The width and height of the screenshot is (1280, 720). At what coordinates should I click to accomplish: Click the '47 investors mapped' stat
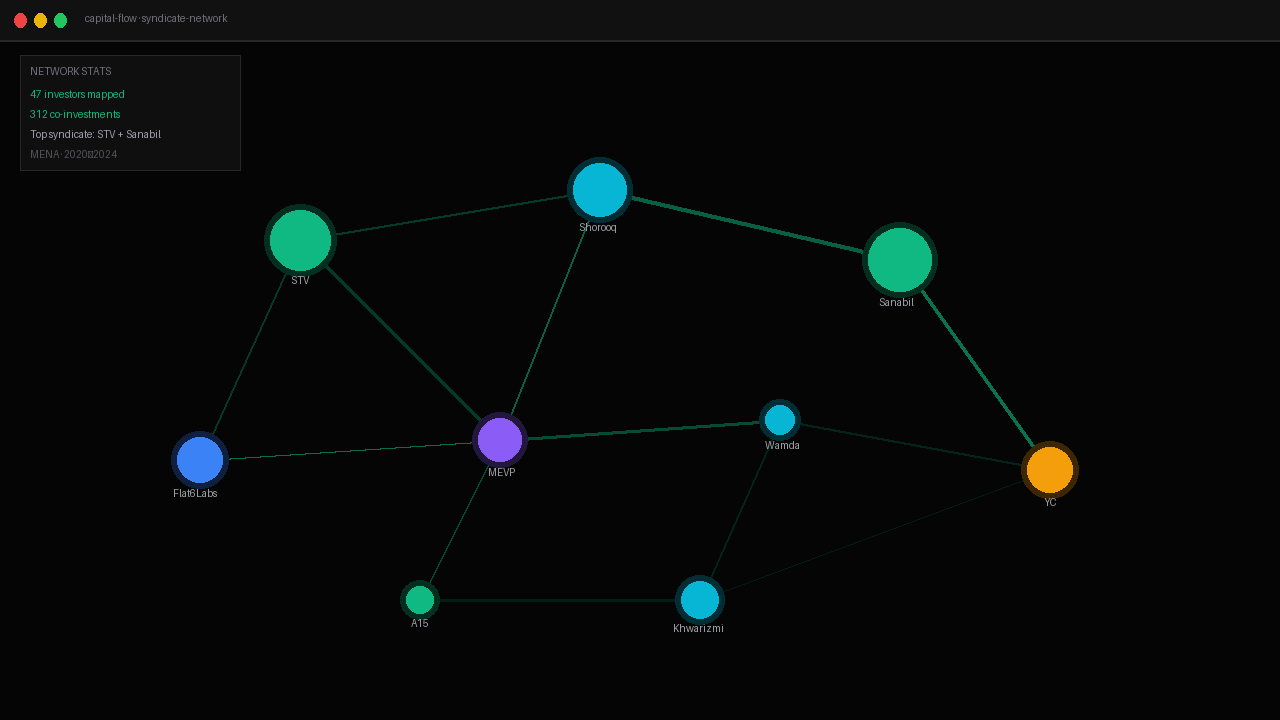pyautogui.click(x=77, y=94)
